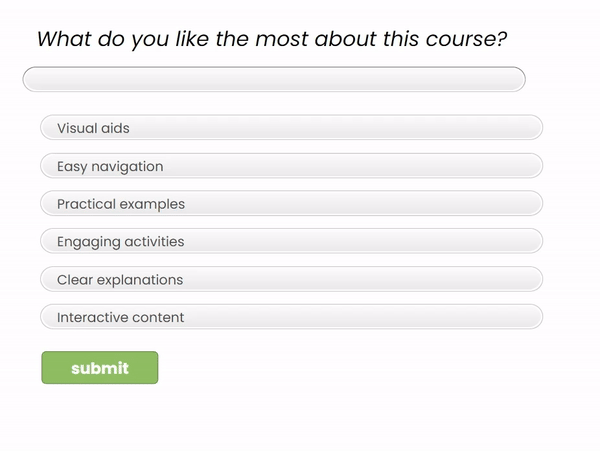Image resolution: width=600 pixels, height=451 pixels.
Task: Select the "Interactive content" answer
Action: coord(291,317)
